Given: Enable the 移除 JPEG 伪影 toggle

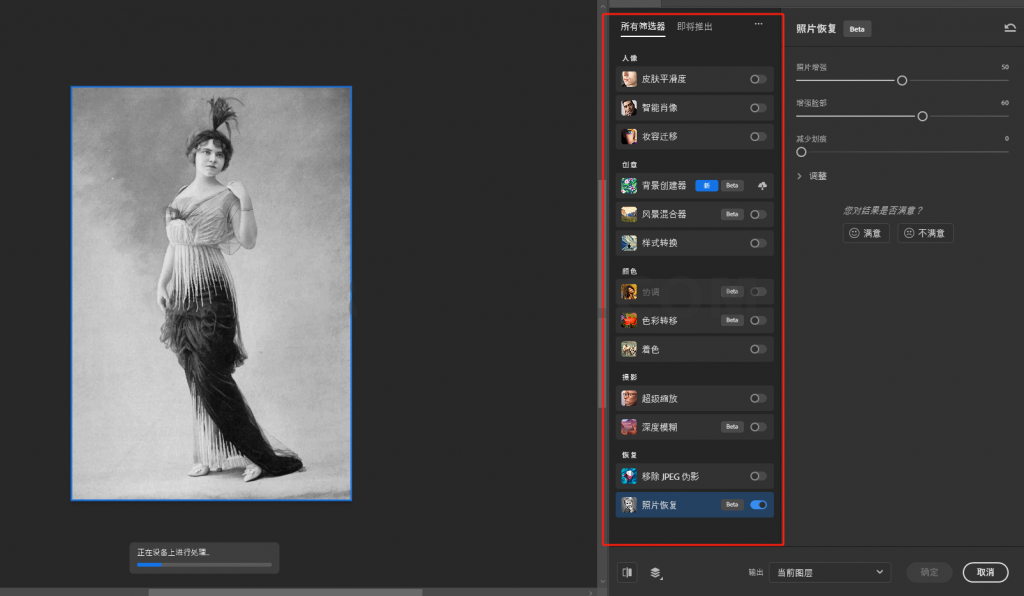Looking at the screenshot, I should 758,477.
